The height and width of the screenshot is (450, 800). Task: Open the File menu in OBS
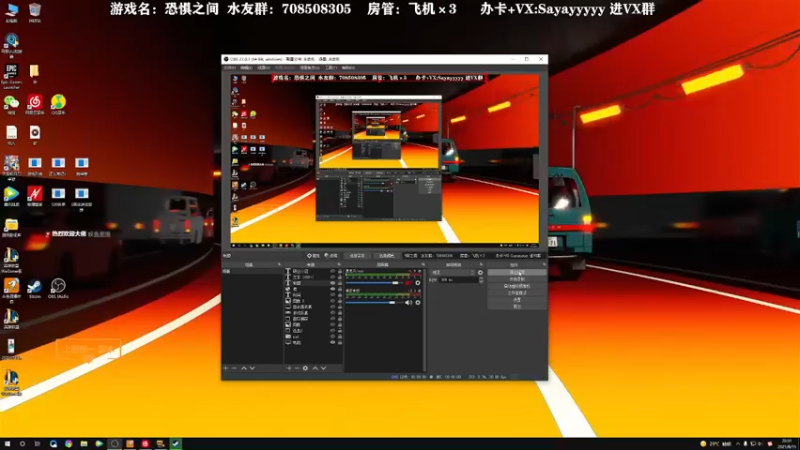coord(230,68)
